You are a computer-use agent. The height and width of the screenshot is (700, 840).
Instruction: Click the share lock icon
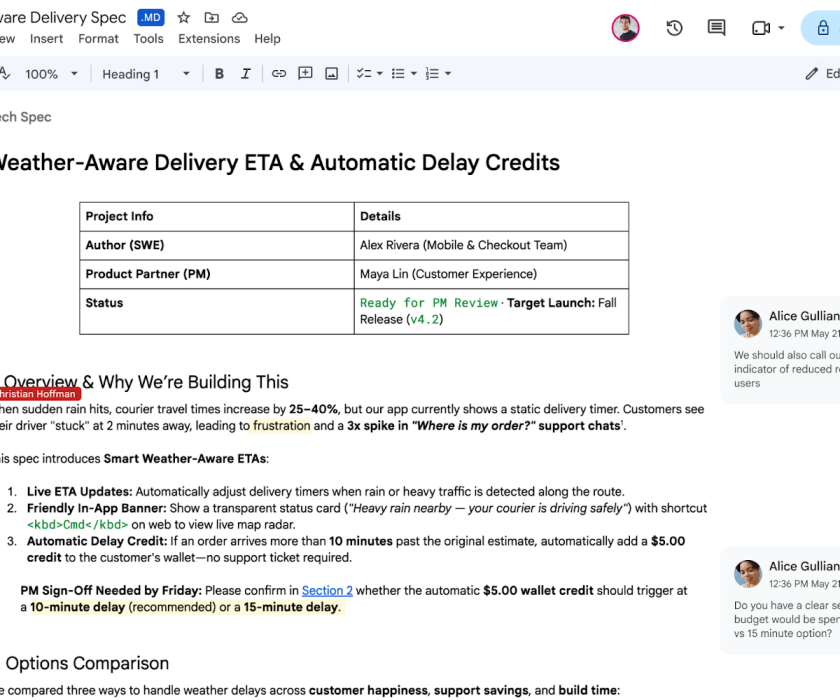pos(823,28)
